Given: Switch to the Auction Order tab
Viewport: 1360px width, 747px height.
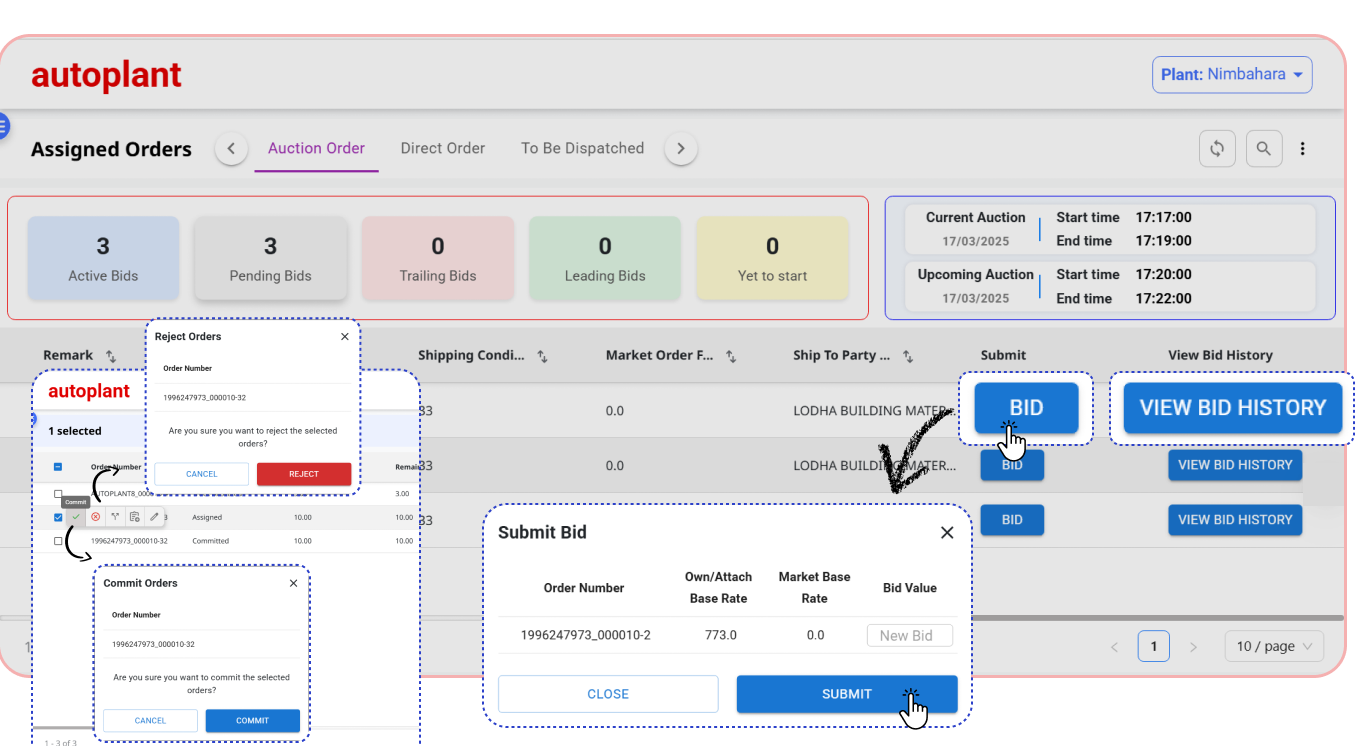Looking at the screenshot, I should tap(316, 149).
